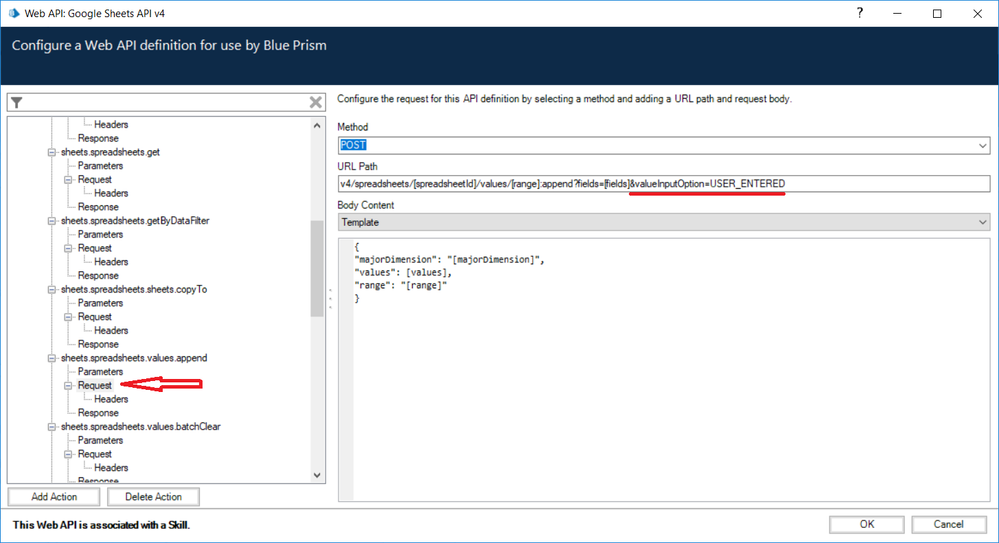Collapse the Request node under sheets.spreadsheets.get
Viewport: 999px width, 543px height.
coord(68,180)
